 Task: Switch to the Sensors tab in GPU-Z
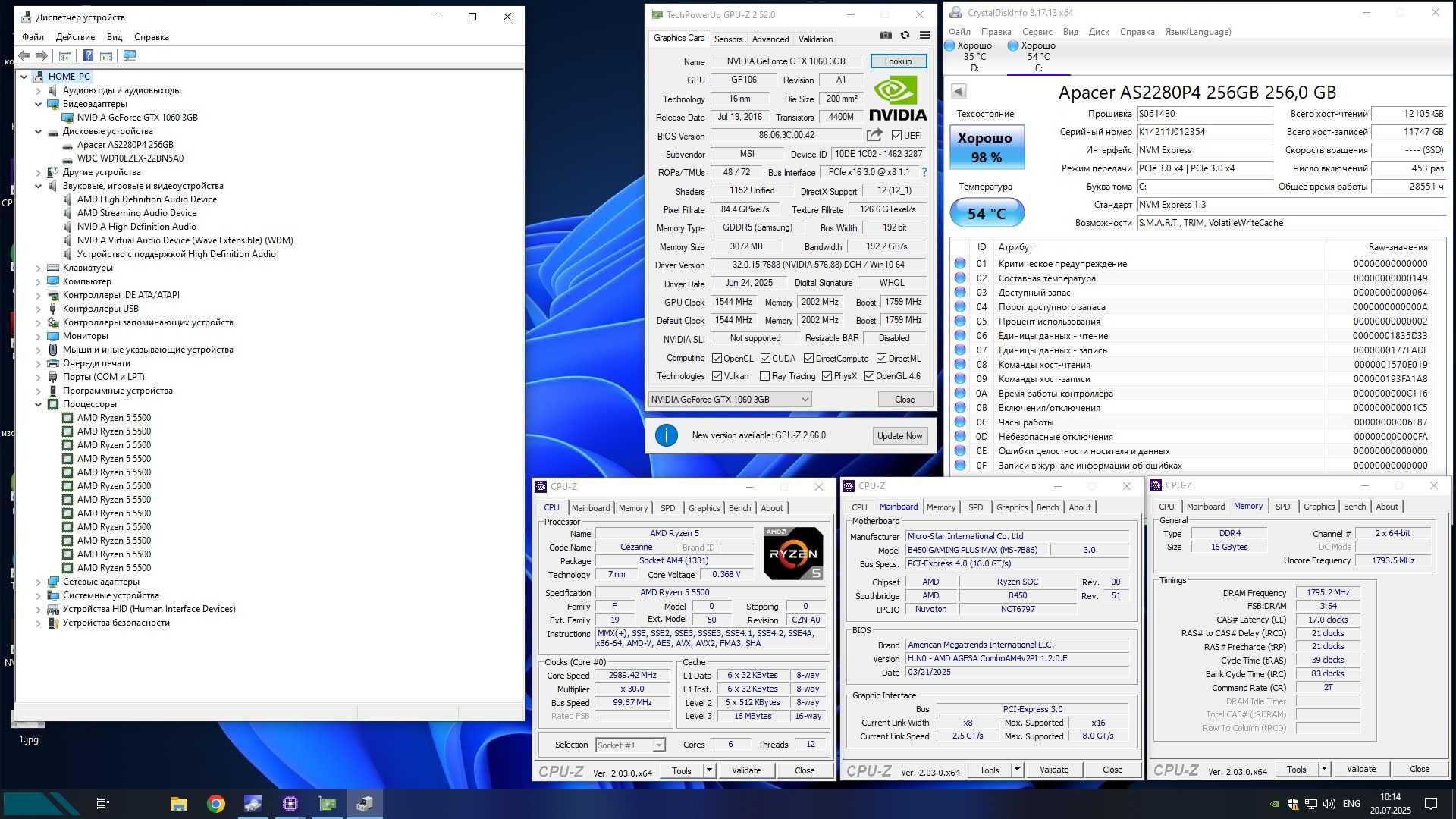[728, 39]
